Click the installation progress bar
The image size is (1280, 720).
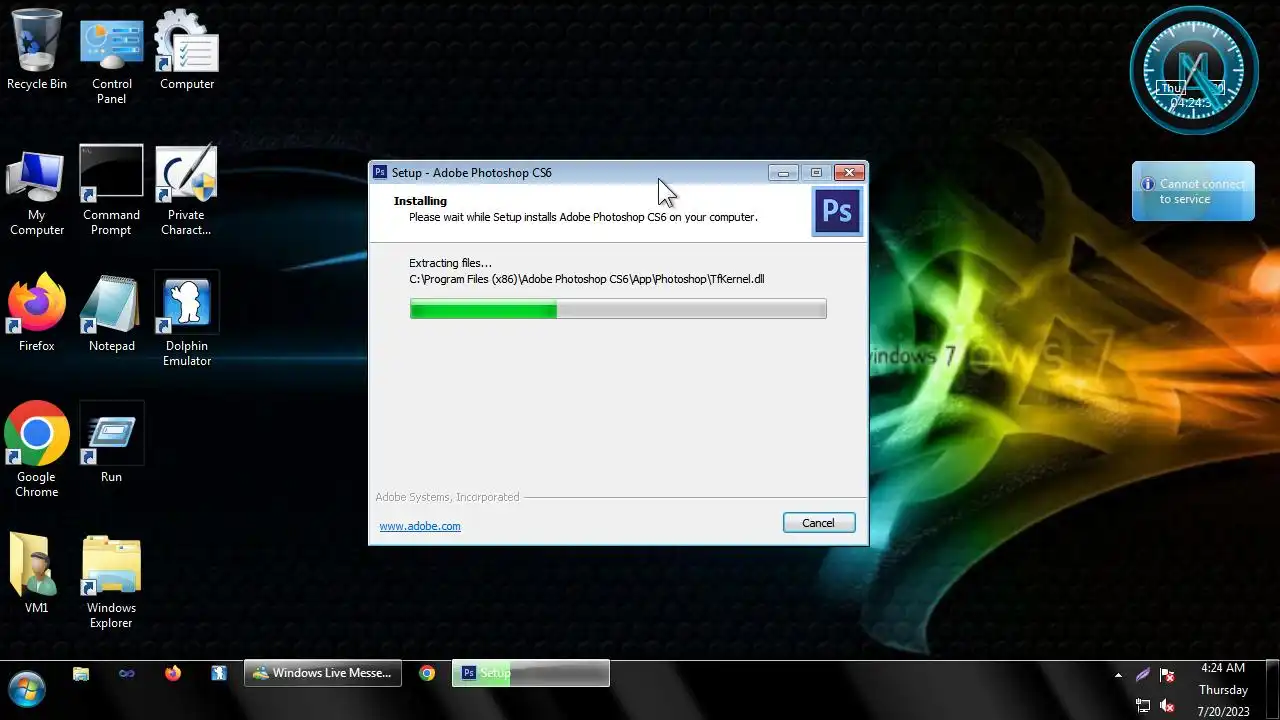pos(618,310)
